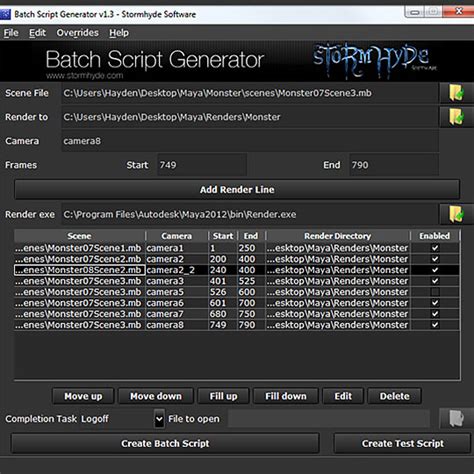Sort by the Scene column header
Viewport: 474px width, 474px height.
click(x=79, y=236)
